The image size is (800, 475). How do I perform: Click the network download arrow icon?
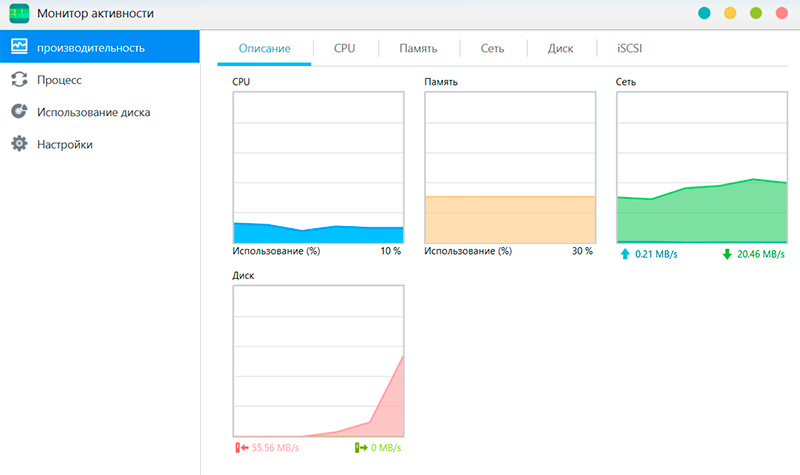(x=726, y=254)
